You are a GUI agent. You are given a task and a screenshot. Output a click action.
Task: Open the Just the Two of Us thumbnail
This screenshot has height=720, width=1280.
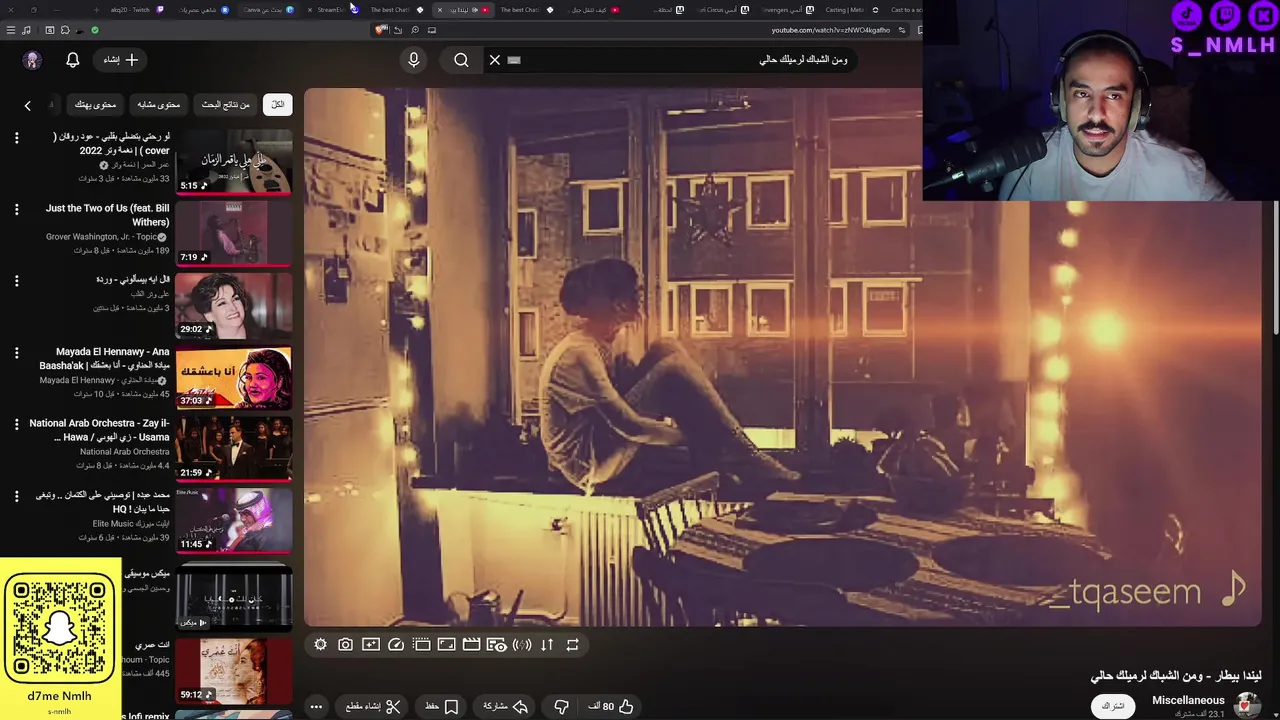[x=234, y=234]
